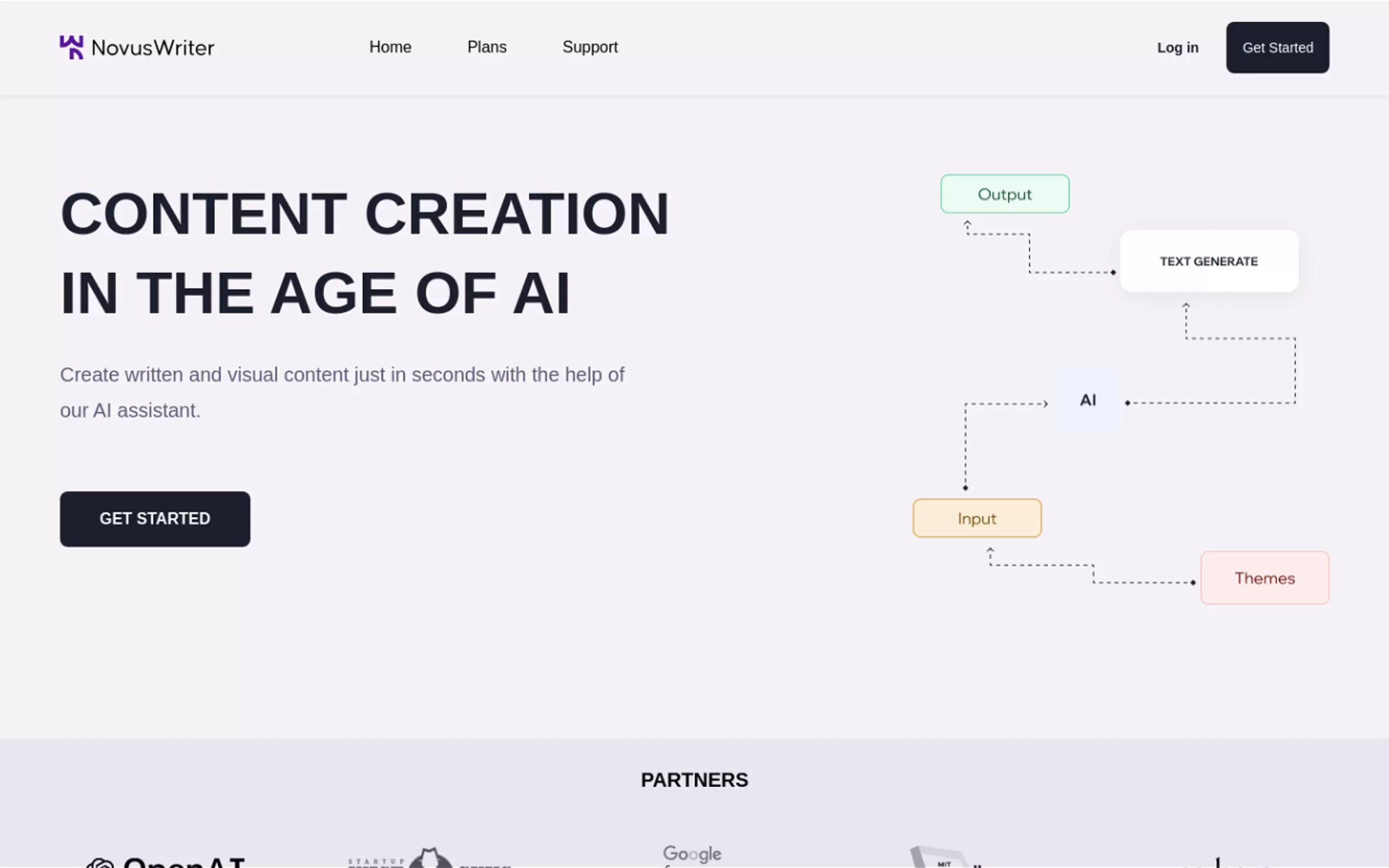Click the Log in link
The width and height of the screenshot is (1389, 868).
tap(1177, 48)
